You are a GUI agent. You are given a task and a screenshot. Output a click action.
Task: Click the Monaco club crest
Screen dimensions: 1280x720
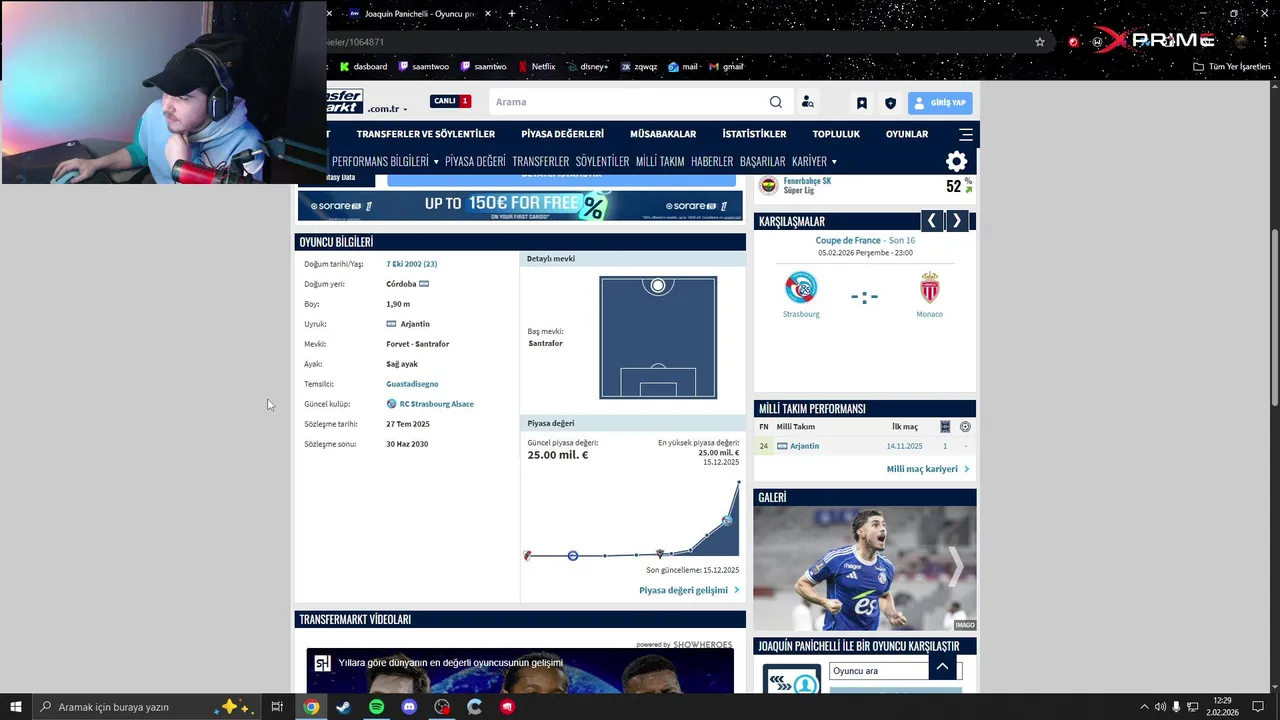pyautogui.click(x=930, y=288)
